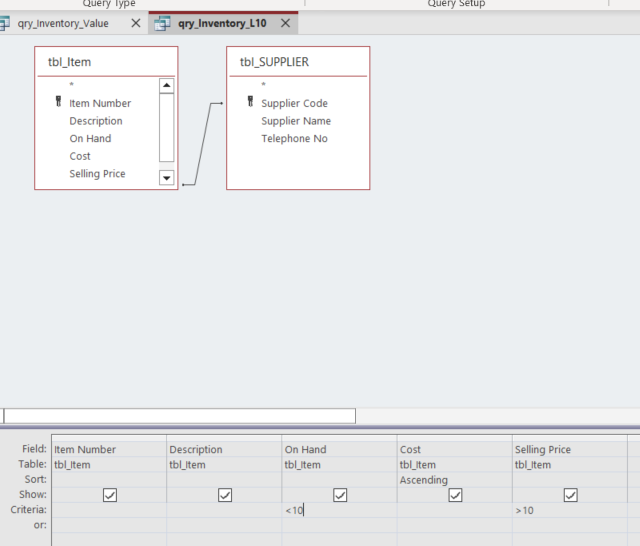Click the Criteria cell under Description
This screenshot has height=546, width=640.
[x=224, y=510]
